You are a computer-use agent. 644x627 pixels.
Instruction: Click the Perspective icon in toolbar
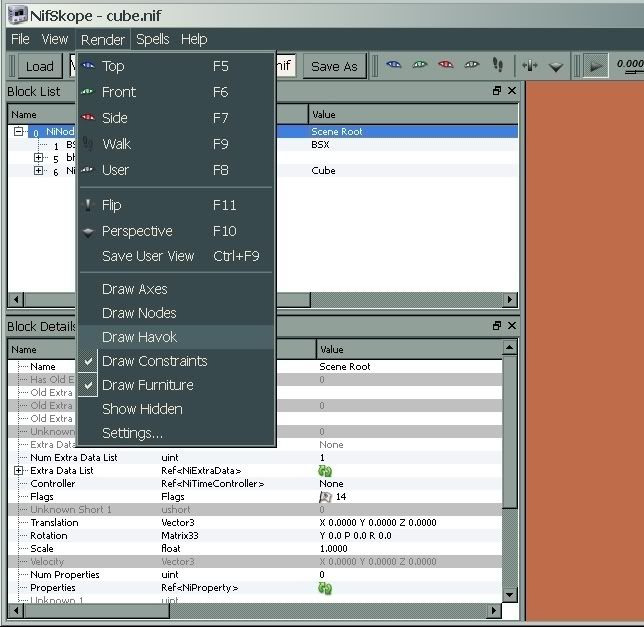click(x=556, y=66)
